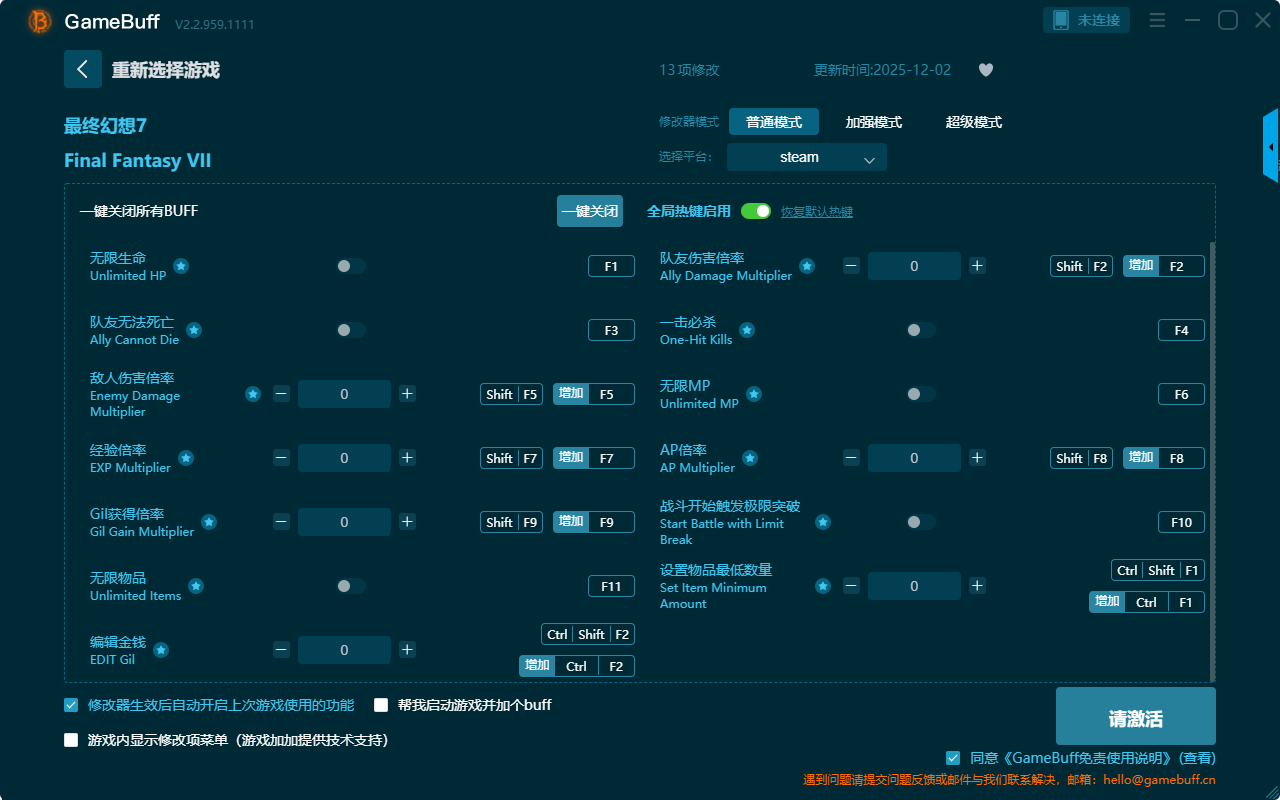Click the heart favorite icon
This screenshot has height=800, width=1280.
tap(985, 70)
